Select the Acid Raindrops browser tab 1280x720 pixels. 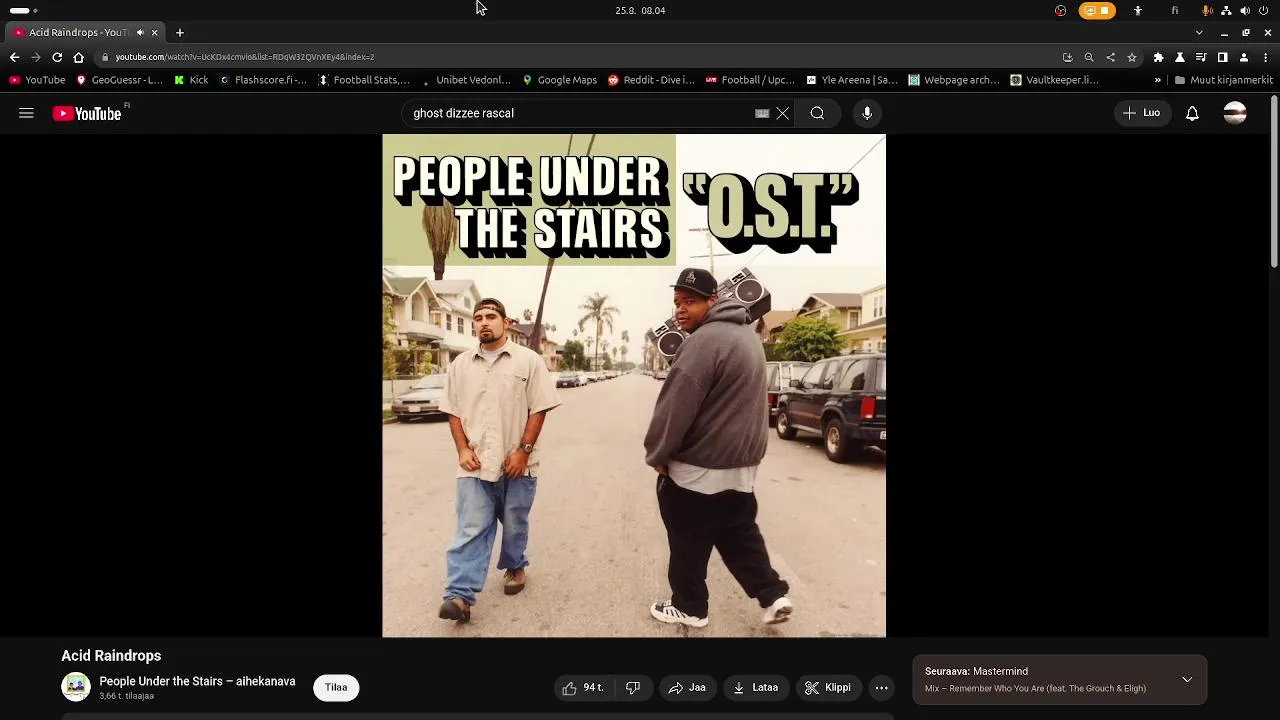tap(86, 32)
